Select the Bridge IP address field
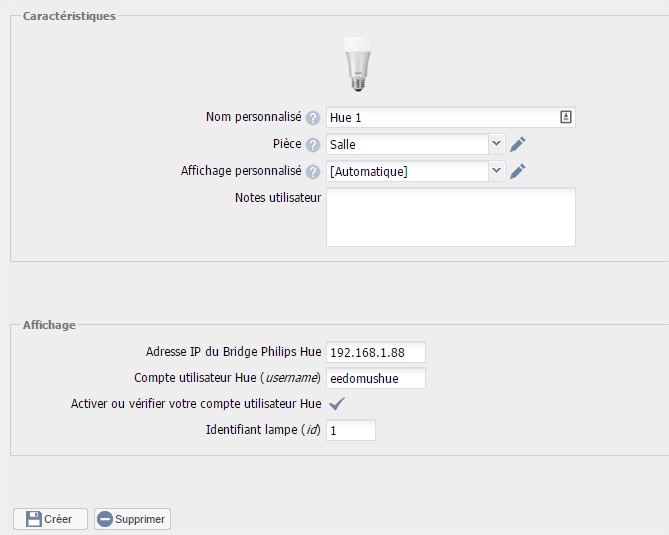The width and height of the screenshot is (669, 535). point(375,352)
